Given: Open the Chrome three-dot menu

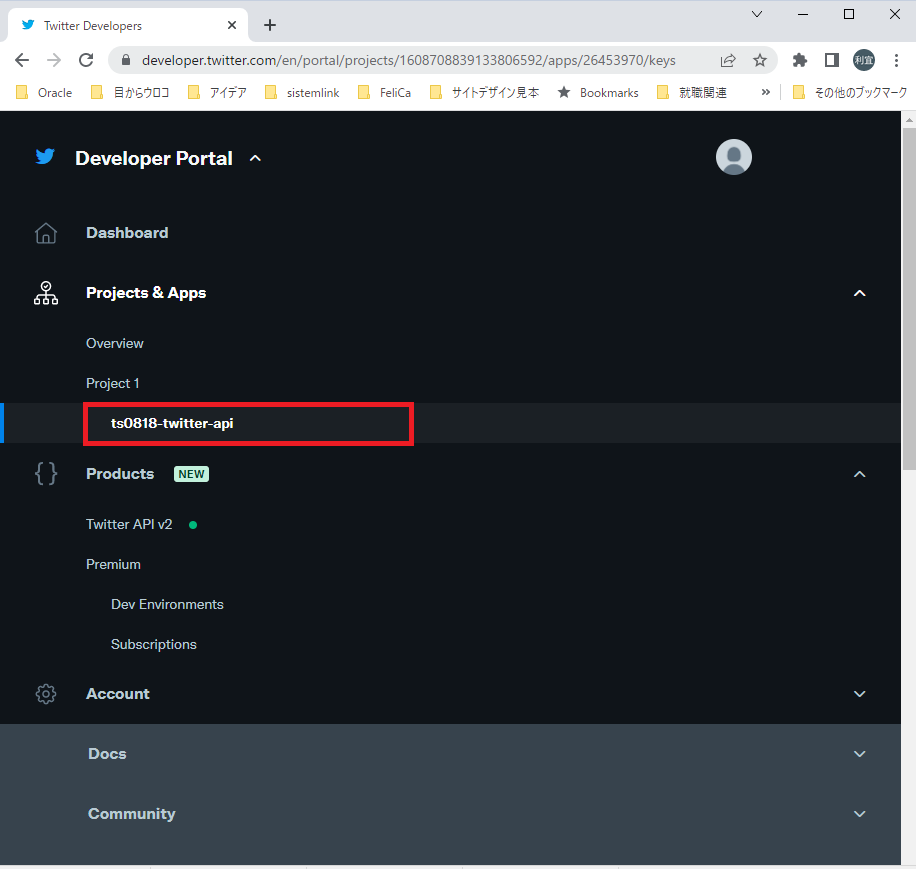Looking at the screenshot, I should (x=896, y=60).
